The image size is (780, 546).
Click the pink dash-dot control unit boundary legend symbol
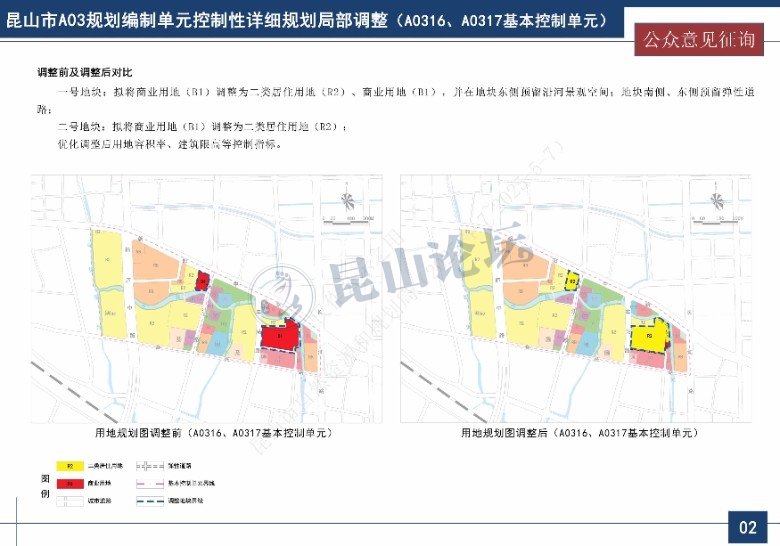click(x=149, y=483)
